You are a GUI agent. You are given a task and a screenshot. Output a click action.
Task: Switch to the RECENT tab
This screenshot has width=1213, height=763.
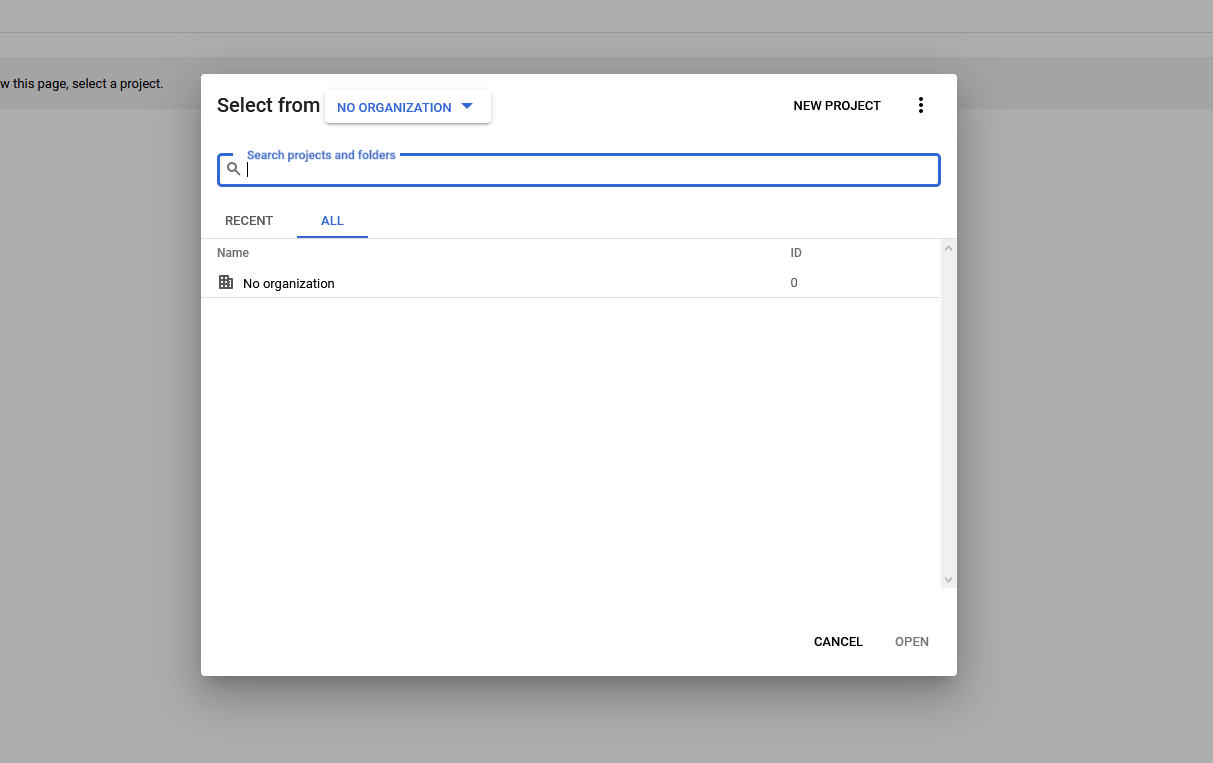(249, 221)
